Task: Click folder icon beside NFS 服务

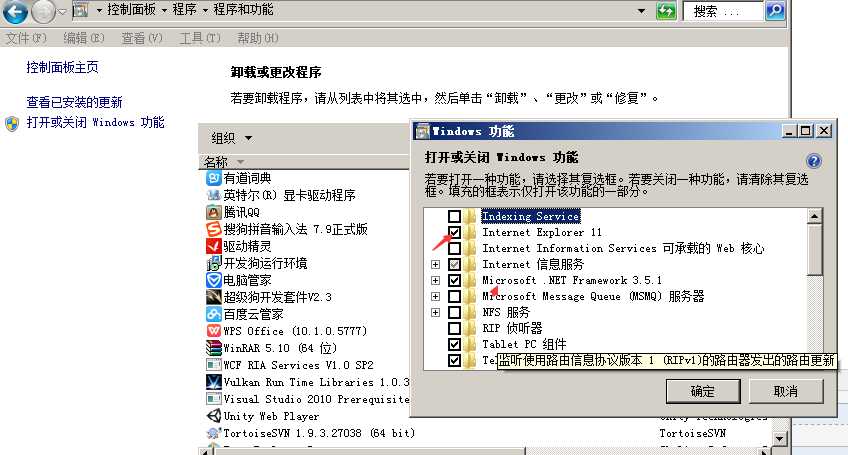Action: [x=470, y=312]
